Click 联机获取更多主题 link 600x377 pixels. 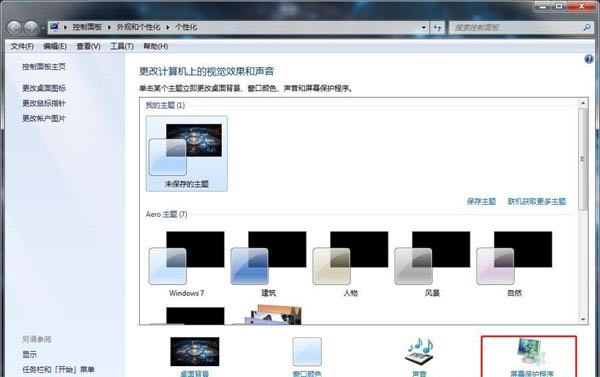pyautogui.click(x=536, y=201)
